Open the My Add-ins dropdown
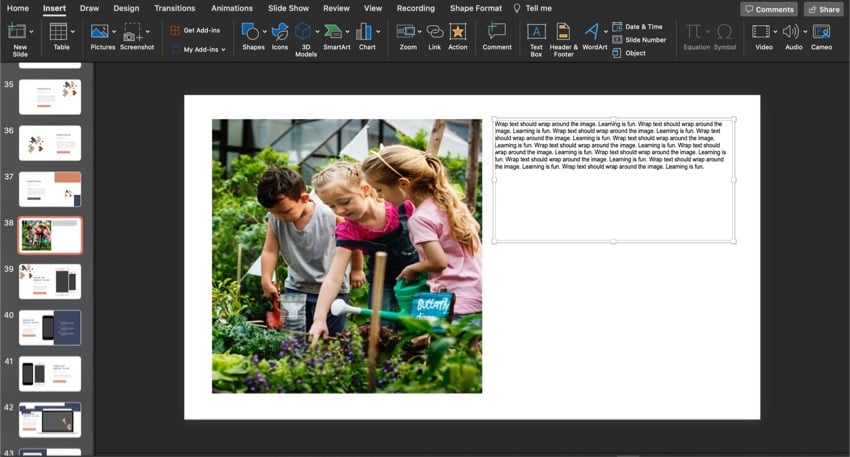 click(223, 49)
